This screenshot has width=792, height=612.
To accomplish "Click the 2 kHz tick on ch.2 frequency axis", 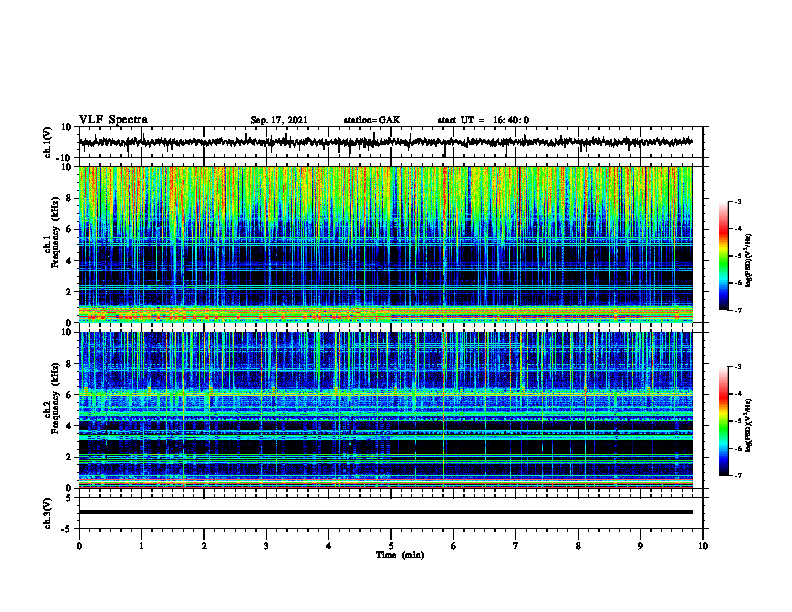I will [x=70, y=457].
